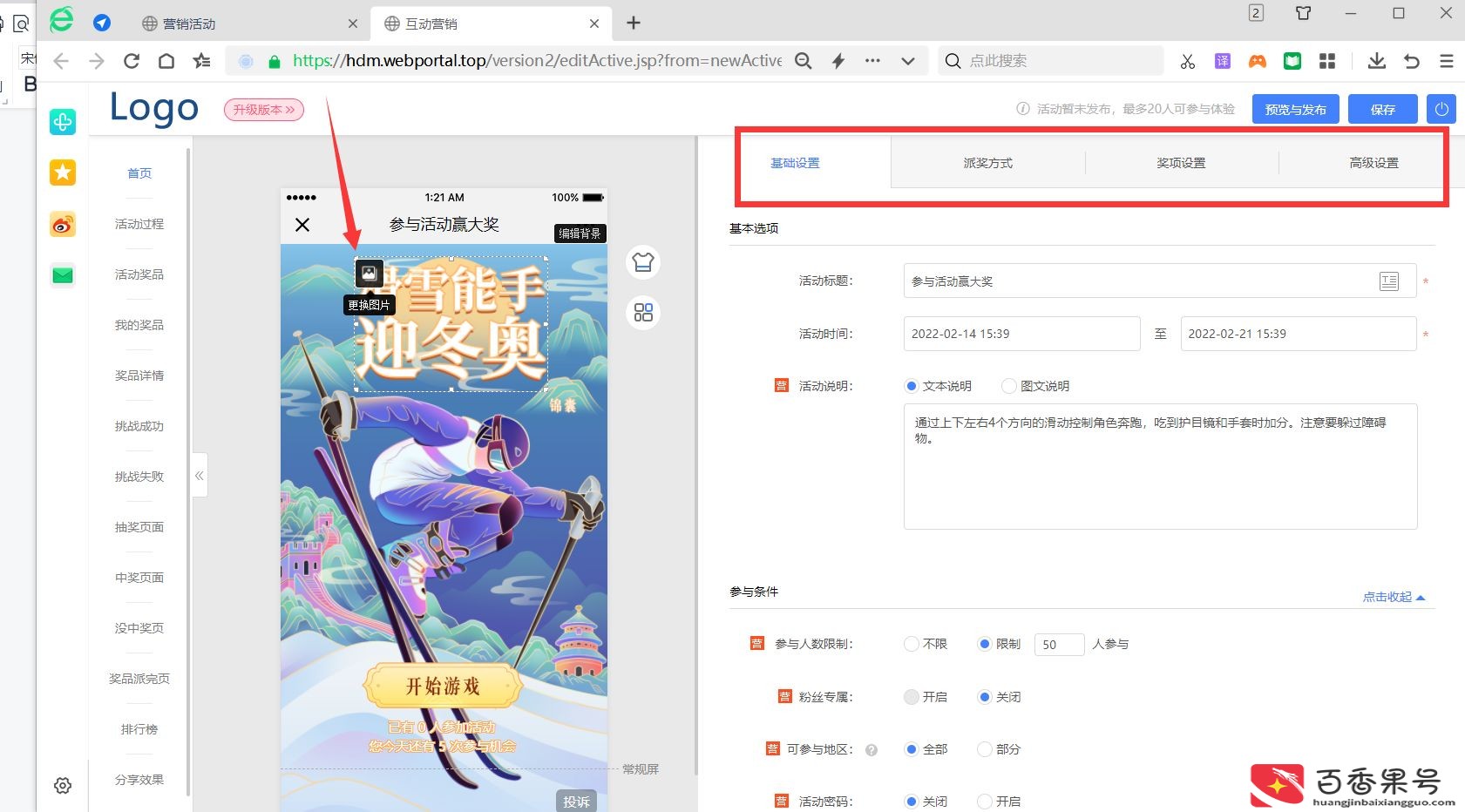1465x812 pixels.
Task: Open the four-square apps grid icon
Action: pyautogui.click(x=1327, y=61)
